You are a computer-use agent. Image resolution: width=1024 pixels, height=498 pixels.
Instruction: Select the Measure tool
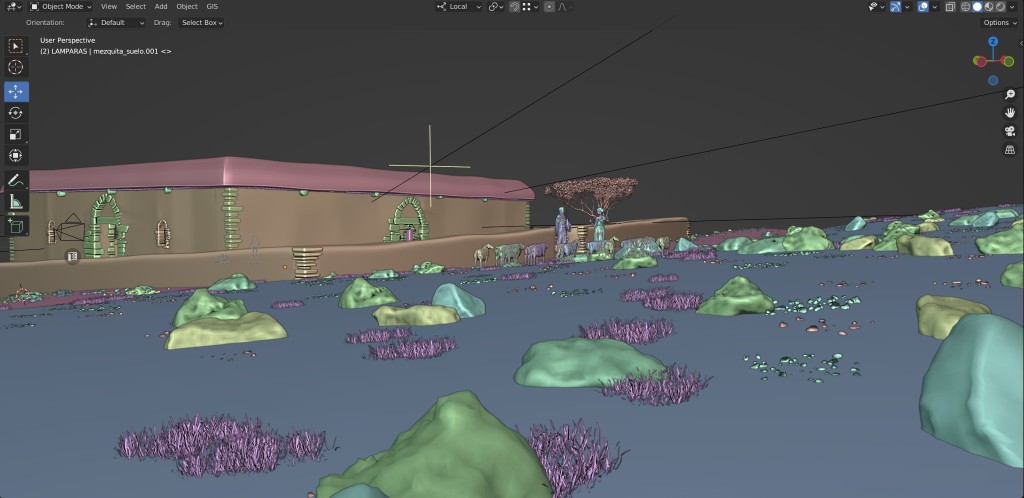click(16, 202)
